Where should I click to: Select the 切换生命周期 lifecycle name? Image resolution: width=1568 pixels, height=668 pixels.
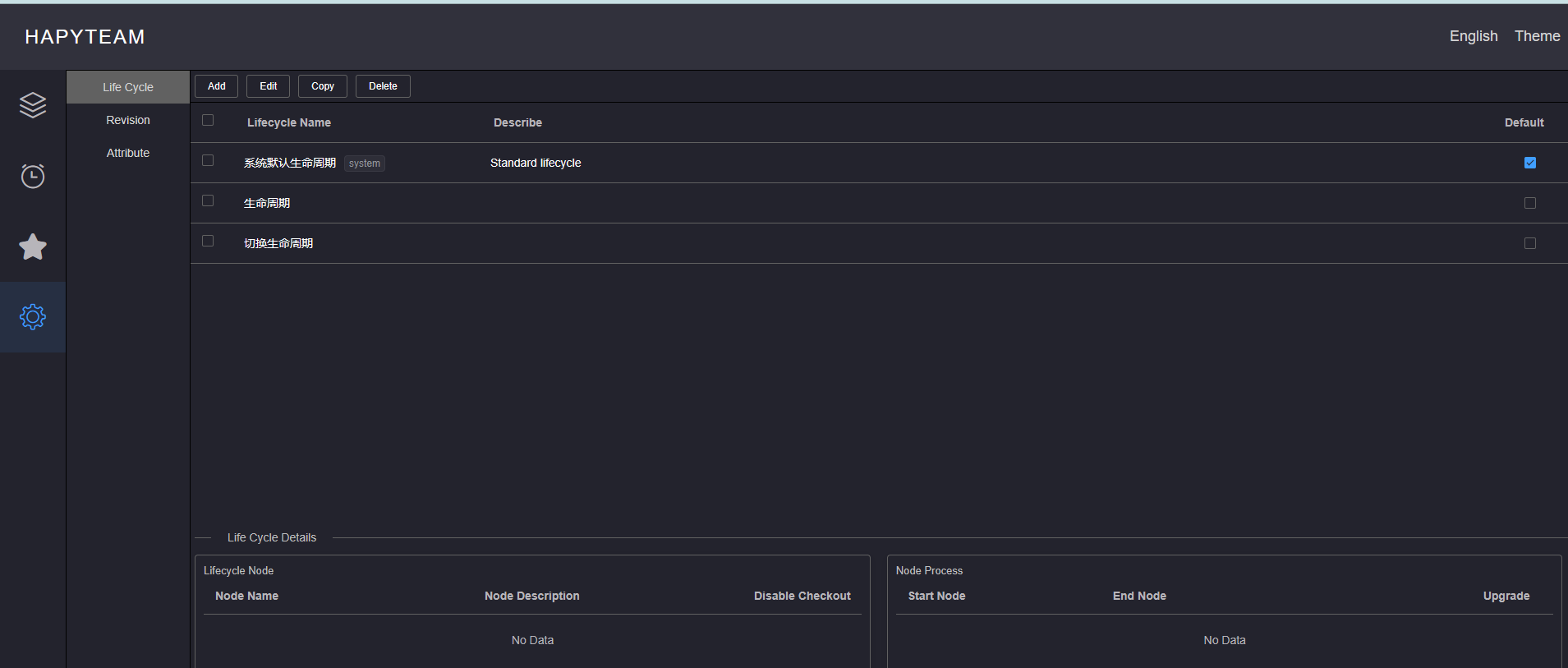point(278,243)
